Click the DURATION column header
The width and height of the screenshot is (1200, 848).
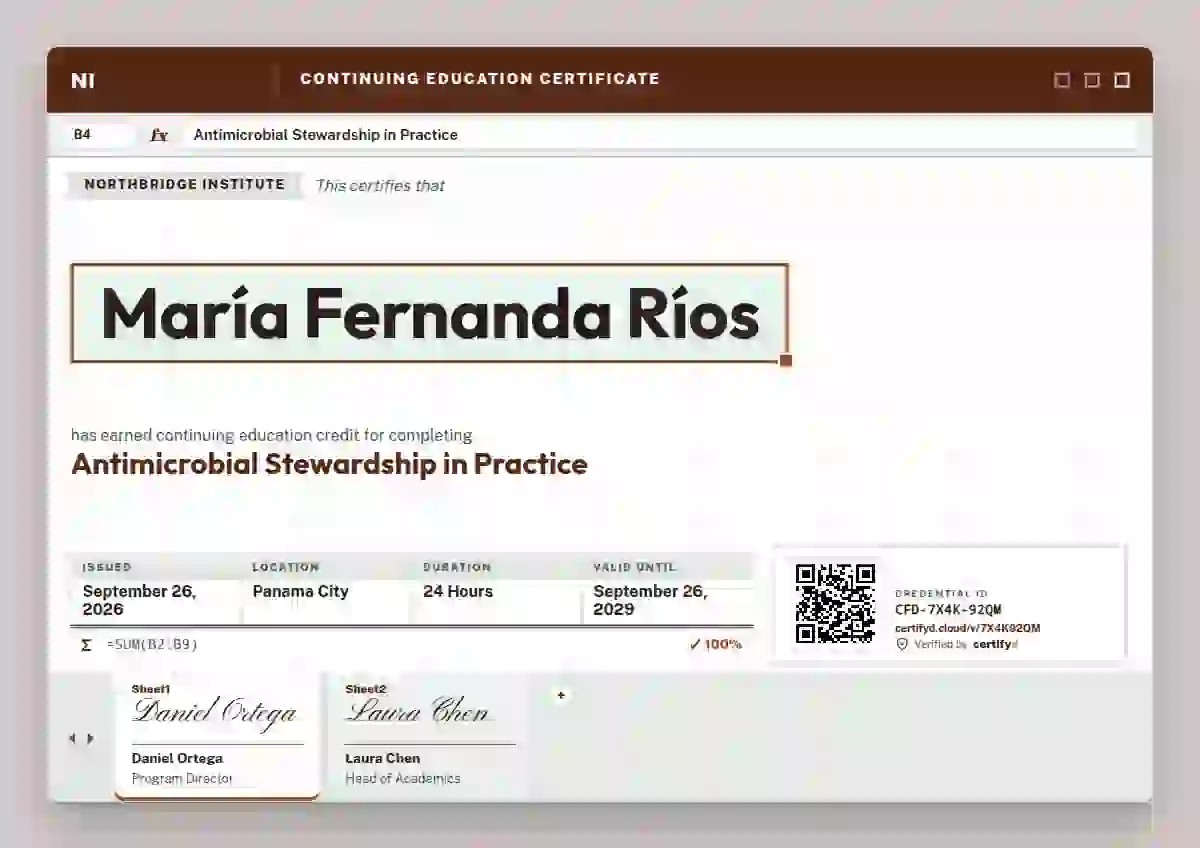point(457,567)
